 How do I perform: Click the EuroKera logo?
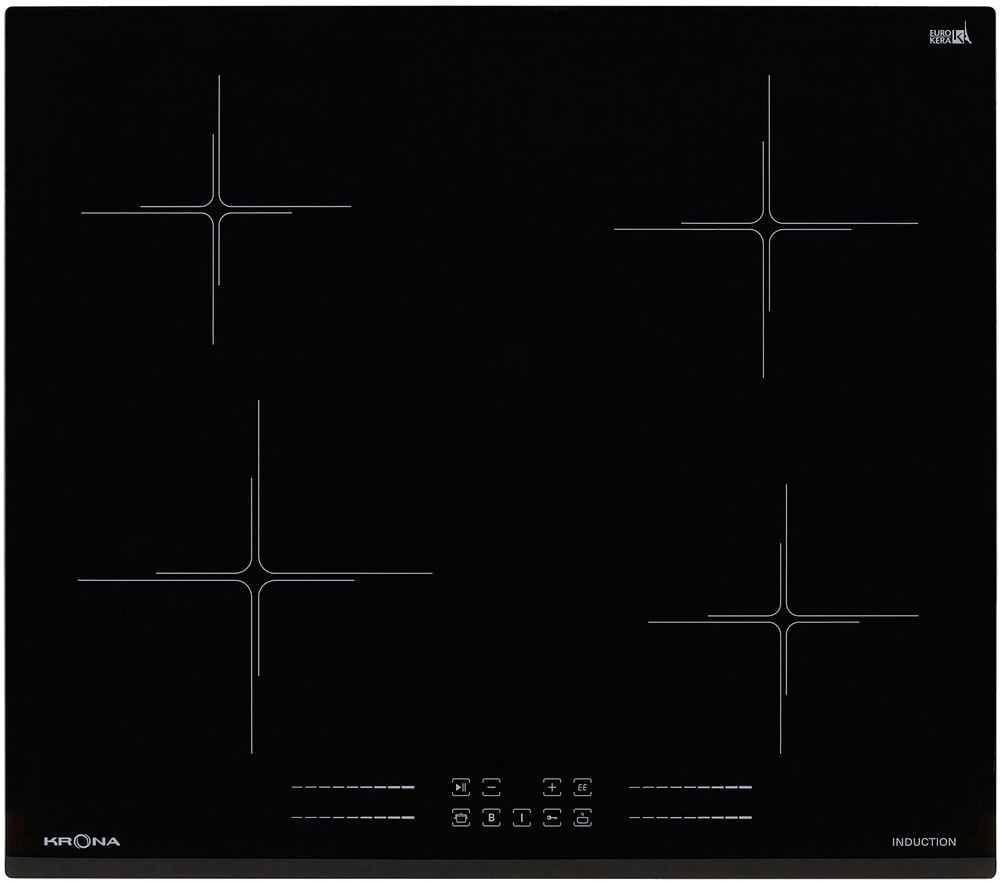(950, 33)
